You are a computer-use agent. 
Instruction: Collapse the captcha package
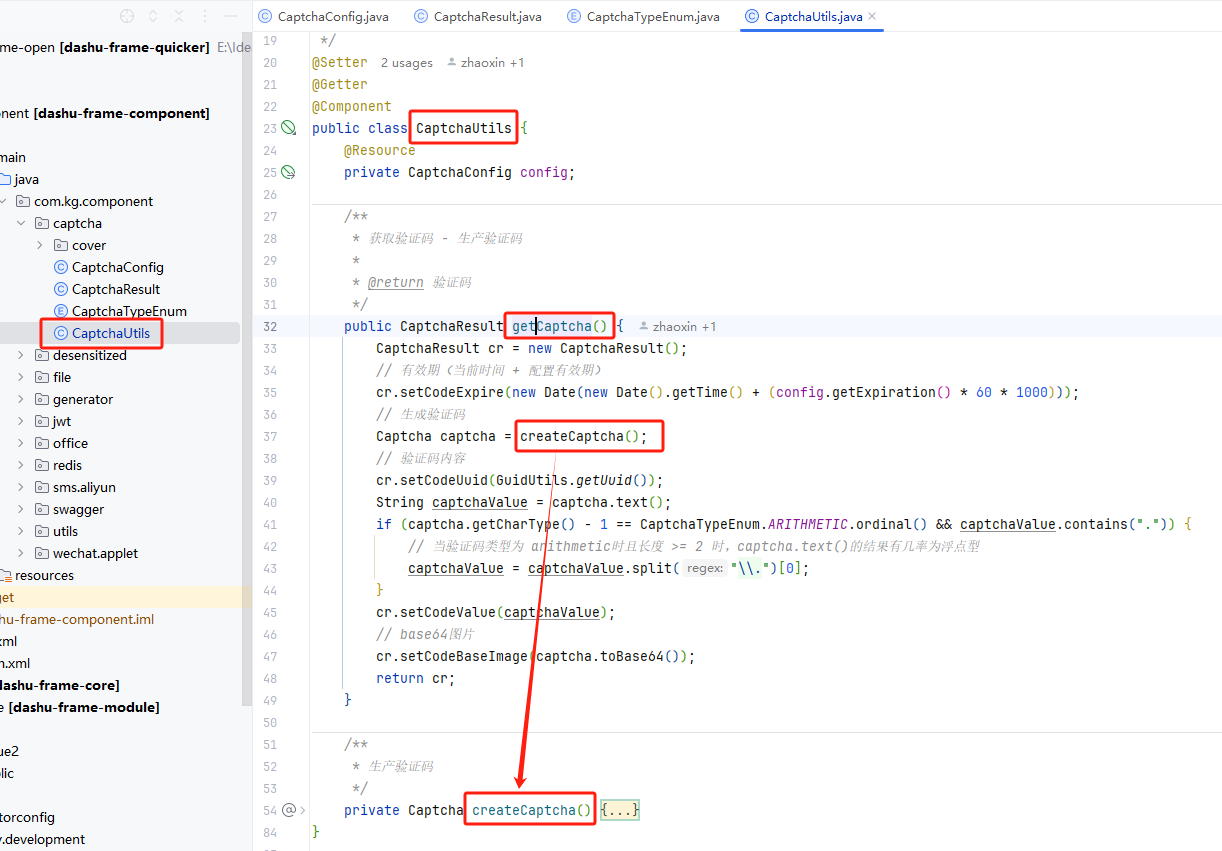coord(22,223)
